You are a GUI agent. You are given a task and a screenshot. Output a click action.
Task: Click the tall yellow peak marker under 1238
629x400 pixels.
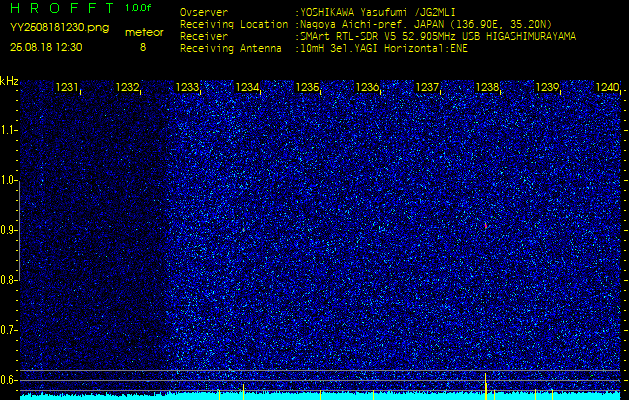pyautogui.click(x=486, y=386)
